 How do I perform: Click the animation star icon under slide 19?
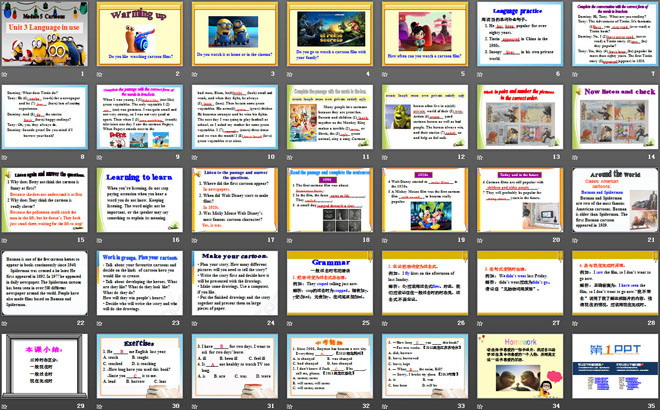point(385,240)
